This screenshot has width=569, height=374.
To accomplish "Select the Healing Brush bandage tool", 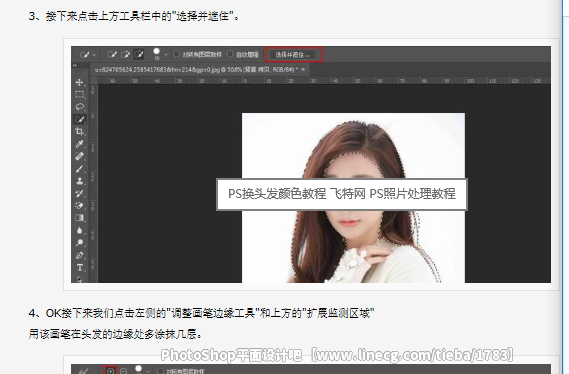I will [x=79, y=156].
